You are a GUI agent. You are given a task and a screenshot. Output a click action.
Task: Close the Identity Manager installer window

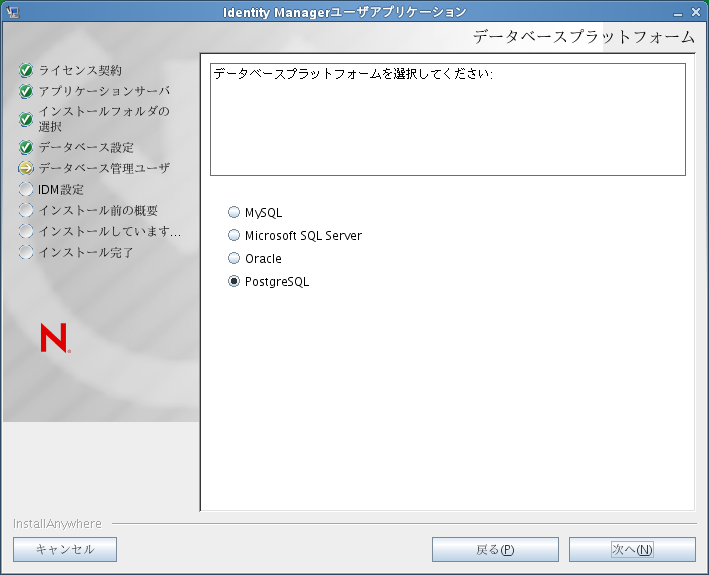(696, 12)
